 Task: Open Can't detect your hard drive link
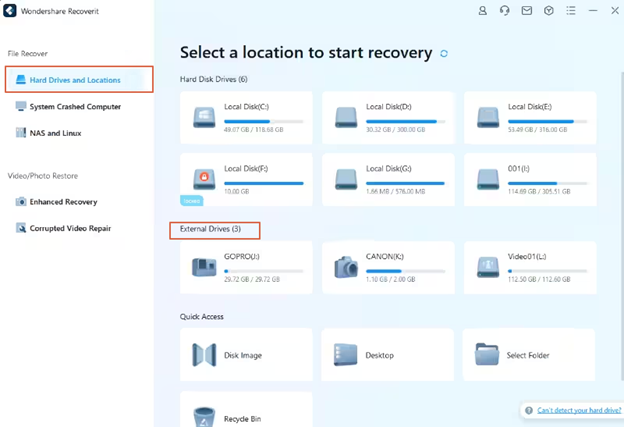tap(579, 410)
